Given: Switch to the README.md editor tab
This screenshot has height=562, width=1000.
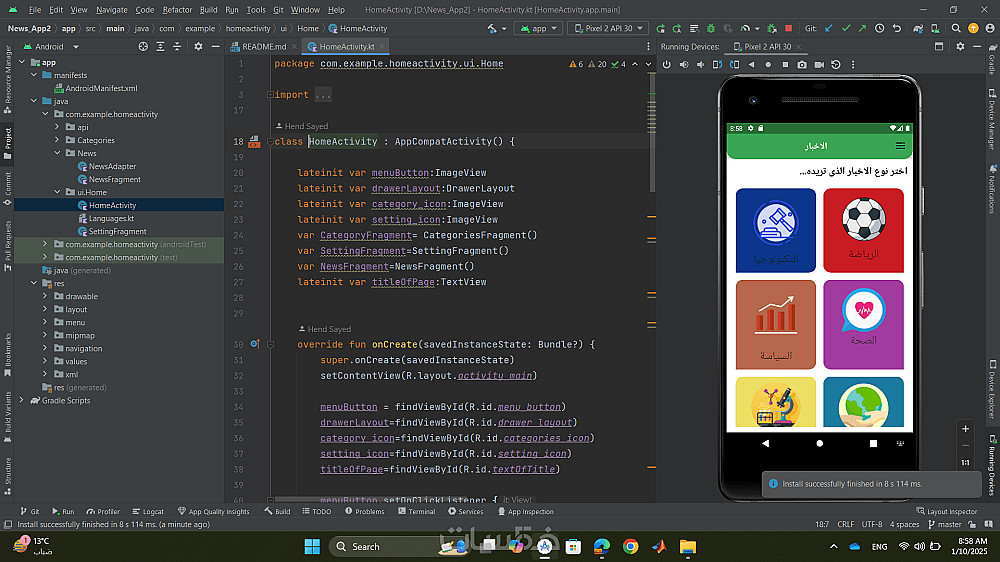Looking at the screenshot, I should [264, 46].
